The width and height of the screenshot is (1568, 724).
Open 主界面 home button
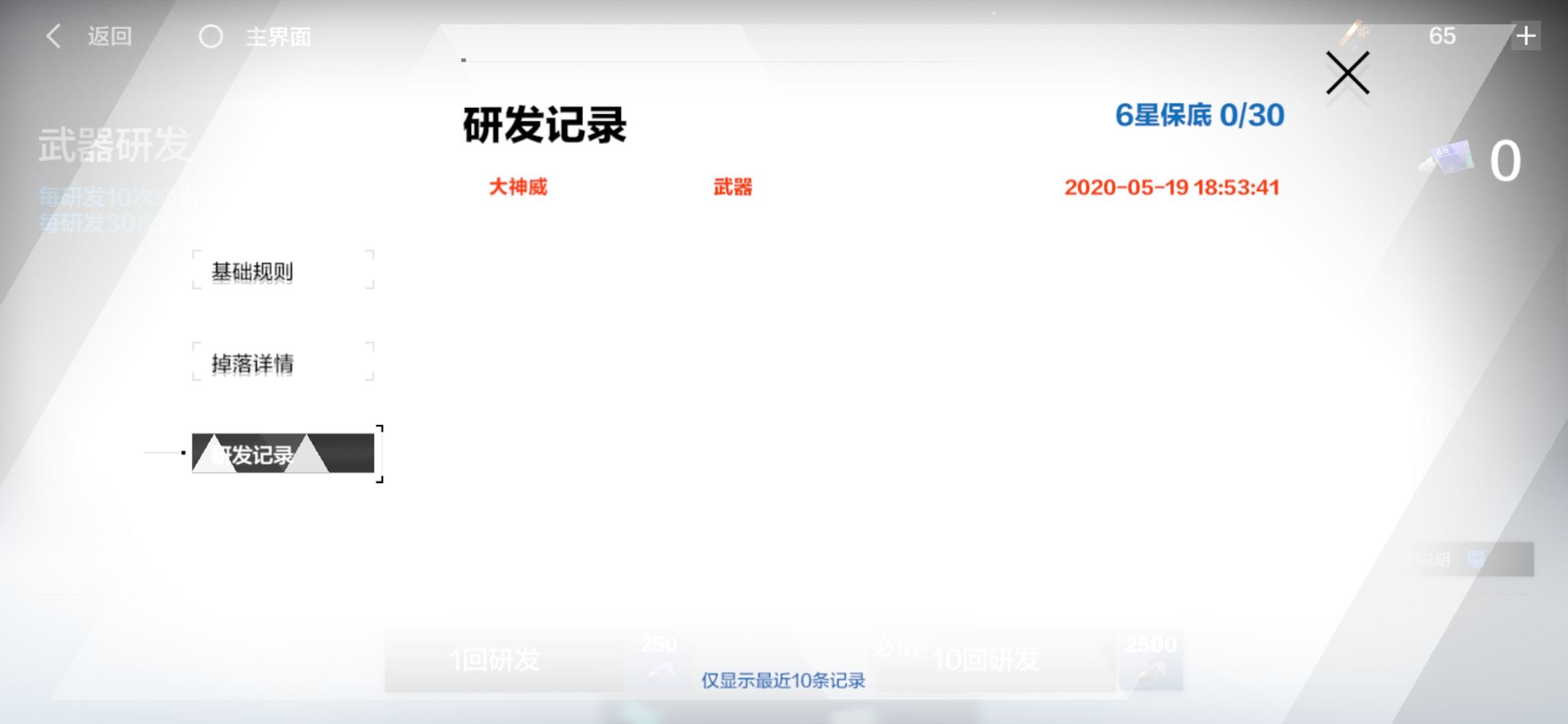point(255,36)
